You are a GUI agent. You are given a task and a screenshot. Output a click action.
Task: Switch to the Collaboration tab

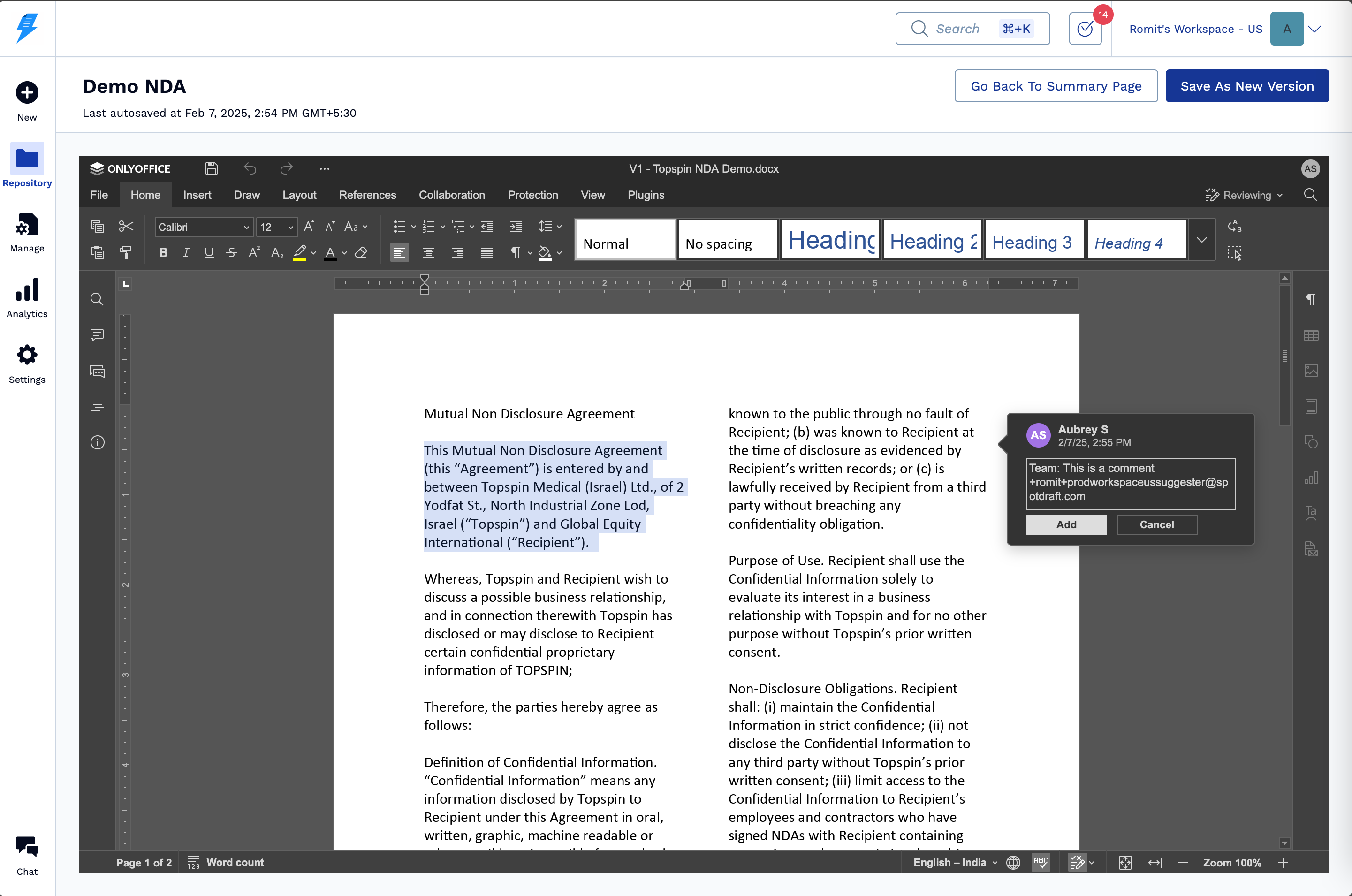pos(452,195)
